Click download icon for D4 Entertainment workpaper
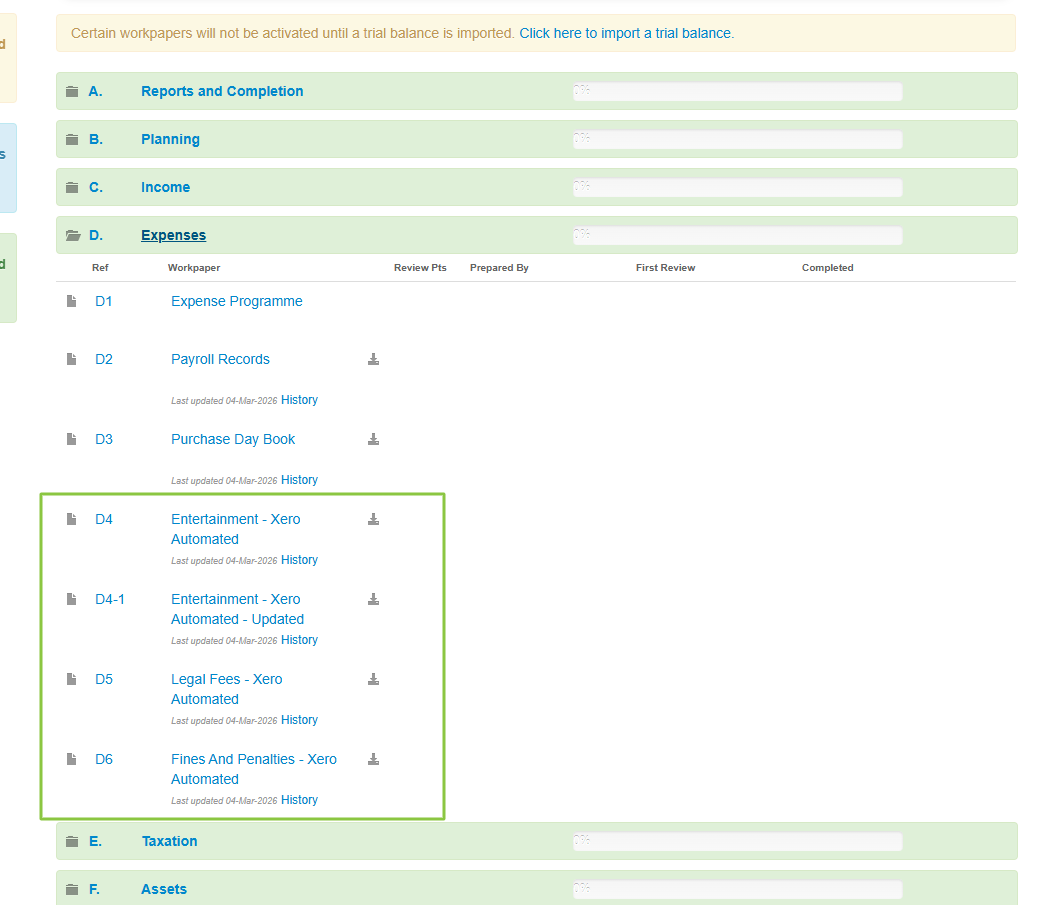This screenshot has width=1052, height=905. point(373,520)
